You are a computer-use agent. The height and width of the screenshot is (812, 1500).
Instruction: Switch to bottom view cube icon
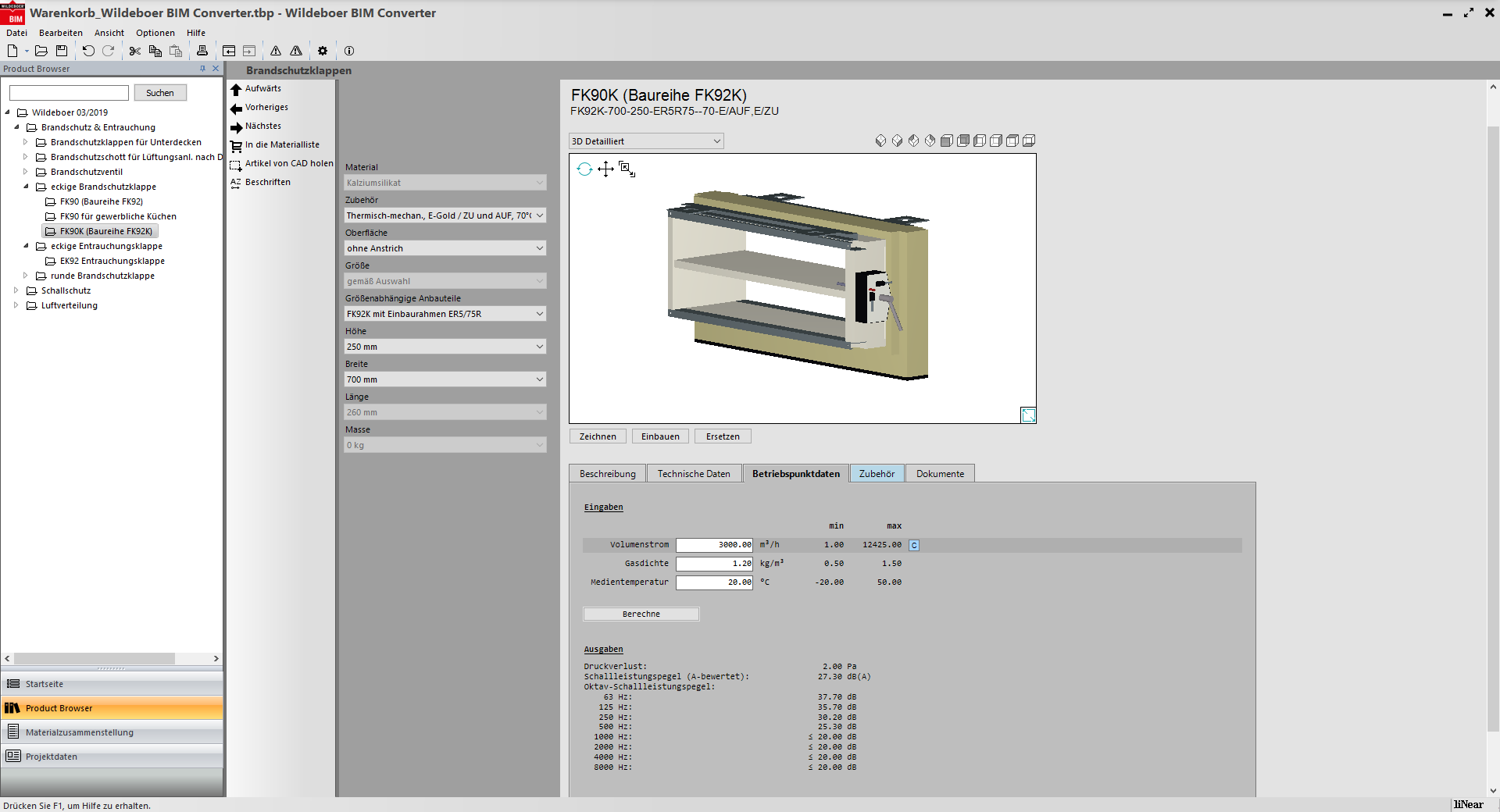[x=1029, y=141]
